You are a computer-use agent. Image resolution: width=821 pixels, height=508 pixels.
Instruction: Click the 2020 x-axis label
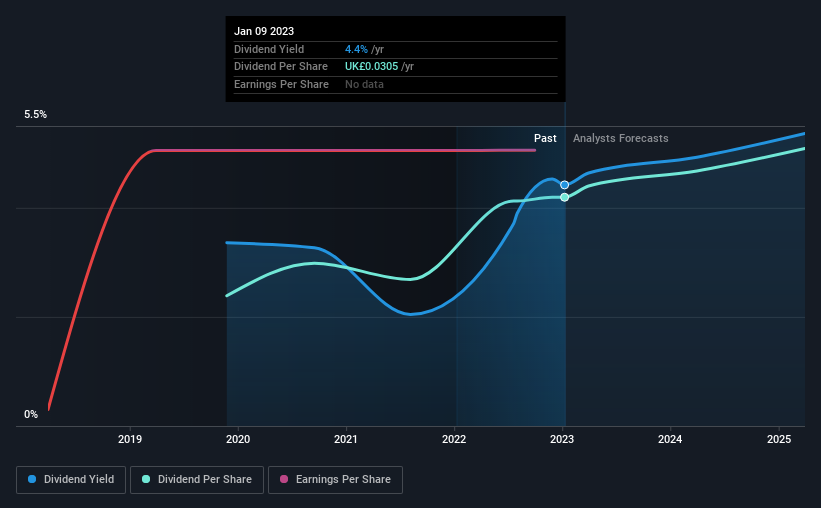238,439
